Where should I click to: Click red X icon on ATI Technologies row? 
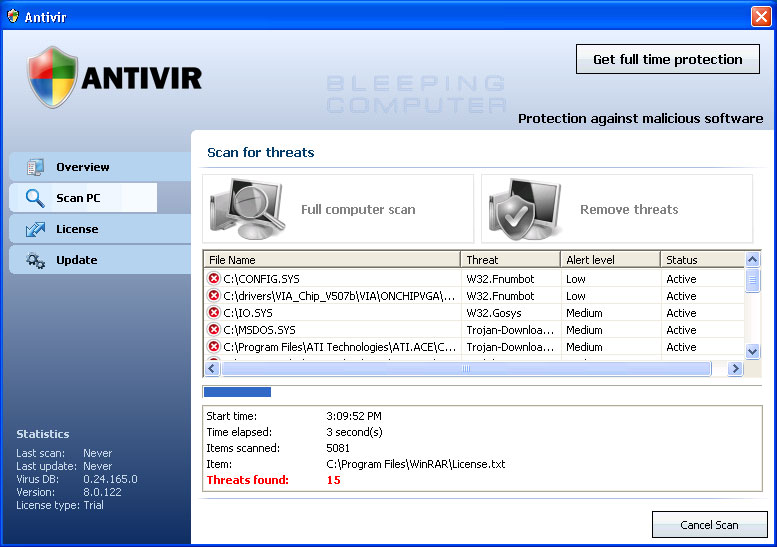click(214, 346)
